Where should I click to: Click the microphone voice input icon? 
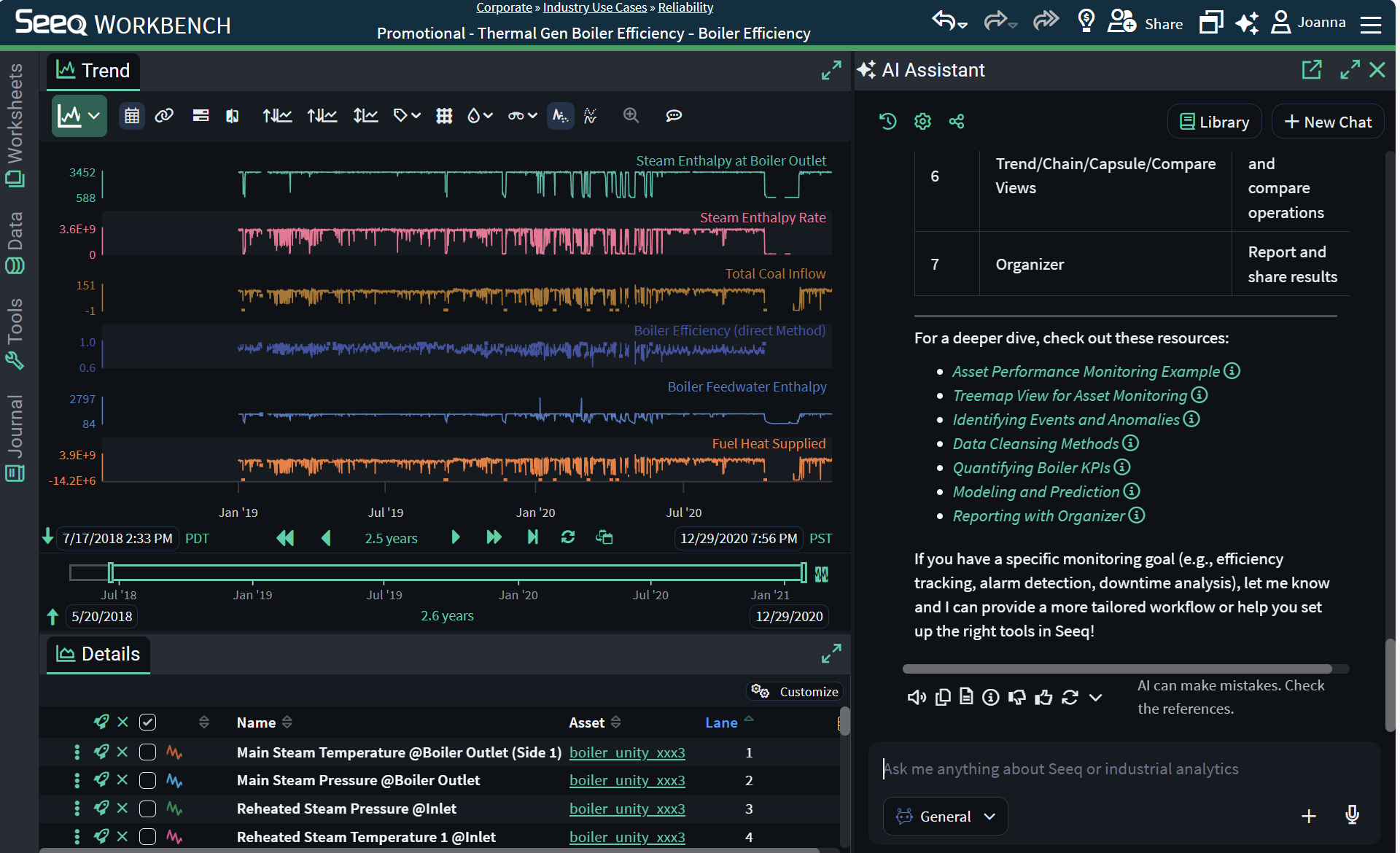tap(1352, 815)
